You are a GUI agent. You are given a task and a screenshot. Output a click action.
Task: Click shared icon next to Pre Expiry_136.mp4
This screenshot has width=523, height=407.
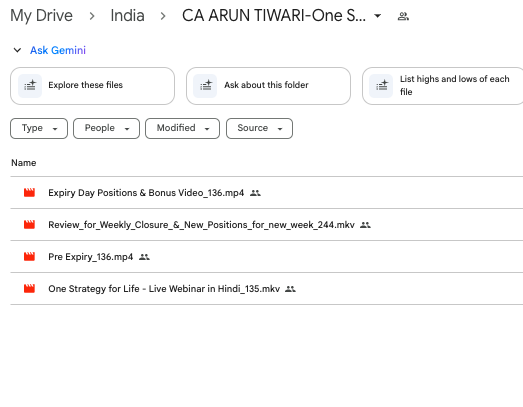pos(144,257)
